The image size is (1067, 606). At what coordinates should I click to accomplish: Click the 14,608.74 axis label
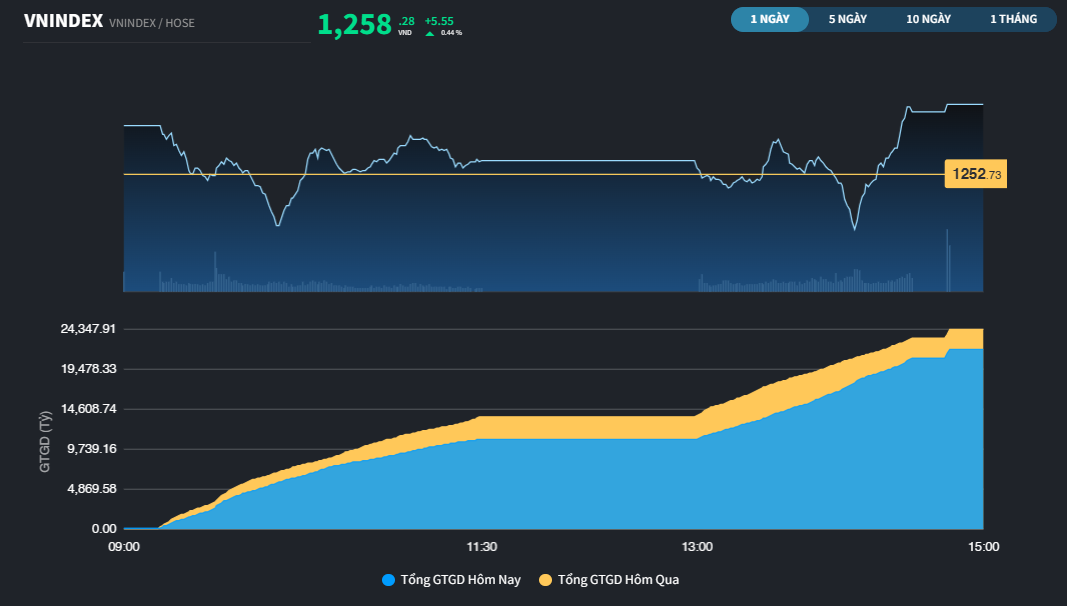coord(88,409)
